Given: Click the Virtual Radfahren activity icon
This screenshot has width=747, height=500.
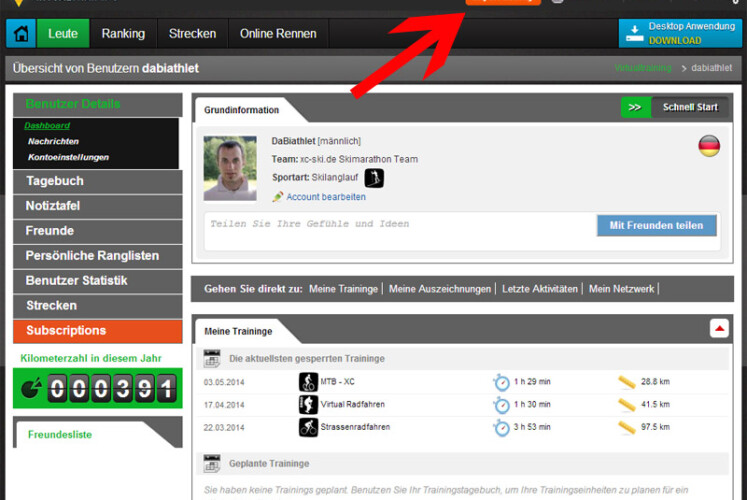Looking at the screenshot, I should pyautogui.click(x=309, y=404).
